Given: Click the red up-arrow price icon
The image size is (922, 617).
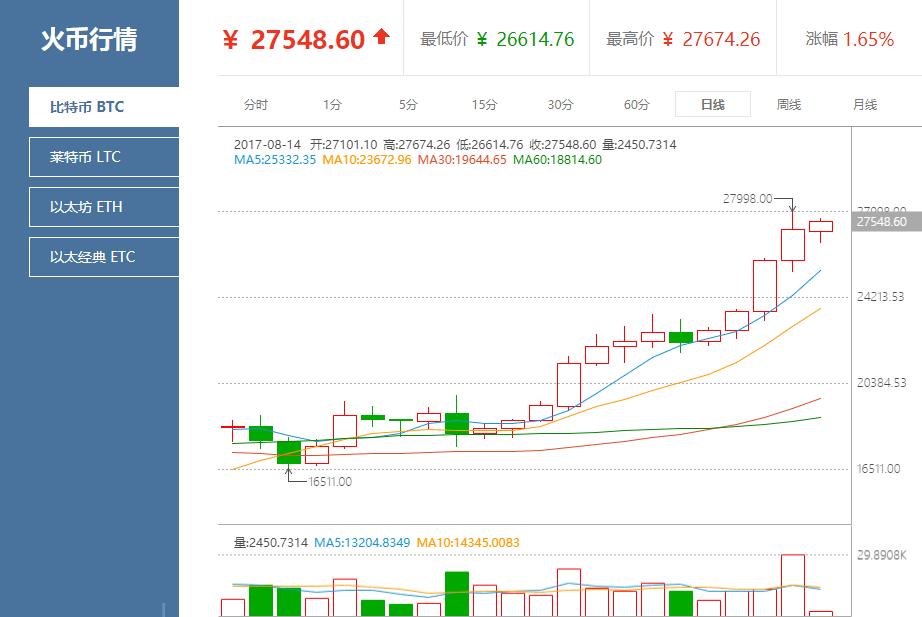Looking at the screenshot, I should tap(381, 36).
